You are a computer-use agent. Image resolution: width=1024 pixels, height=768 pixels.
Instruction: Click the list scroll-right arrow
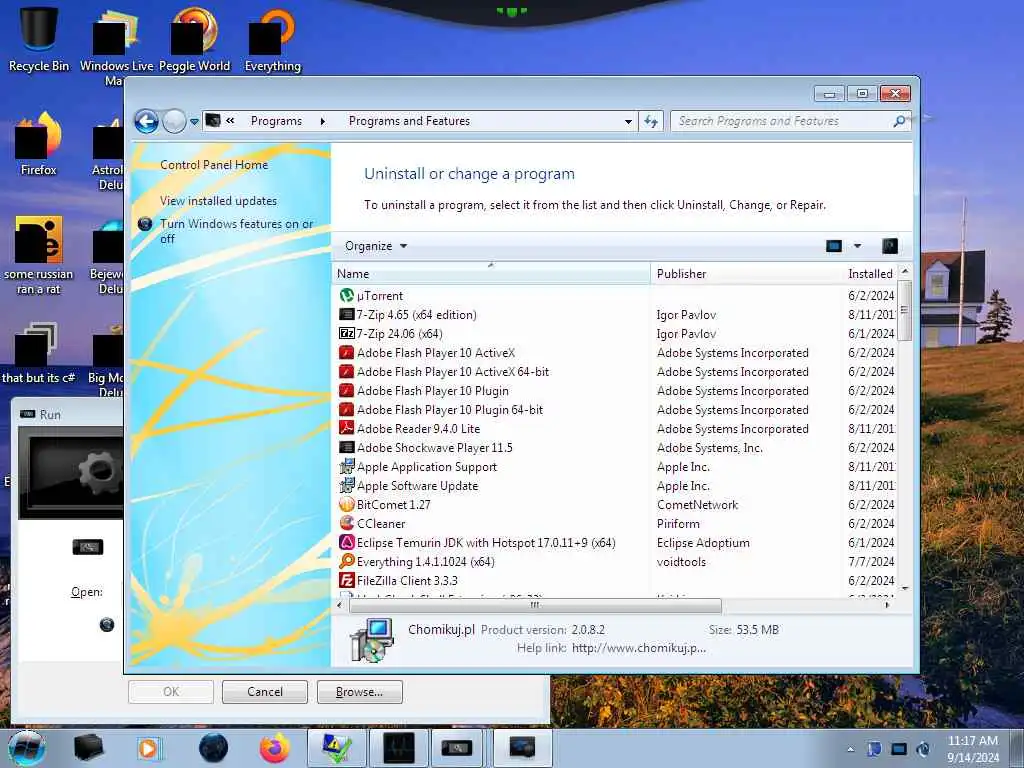(x=886, y=605)
